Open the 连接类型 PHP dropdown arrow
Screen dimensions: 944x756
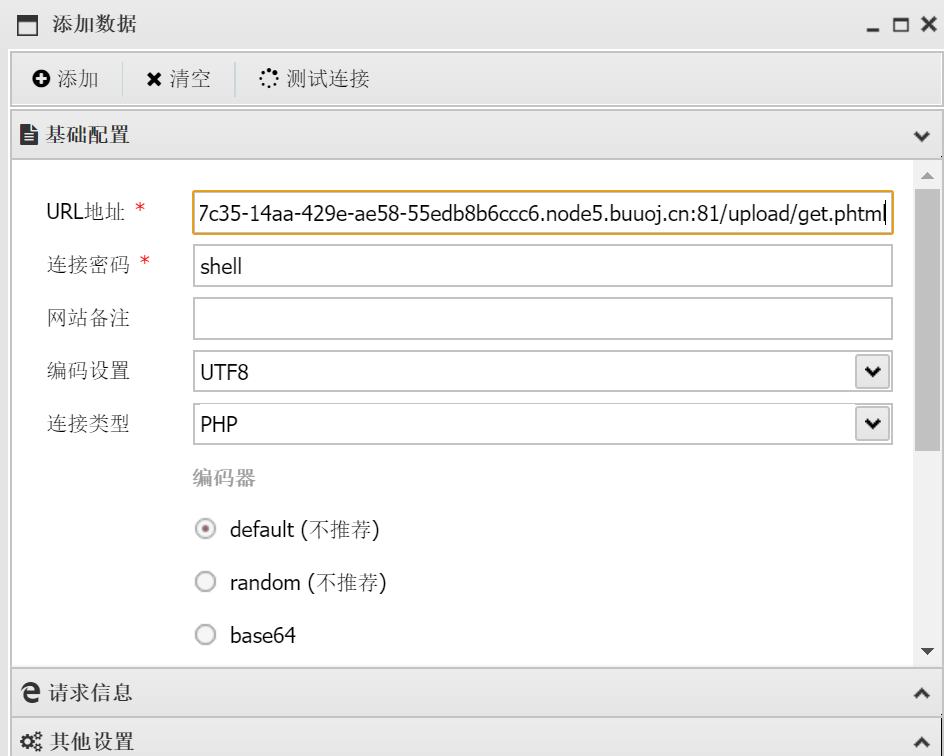(872, 424)
